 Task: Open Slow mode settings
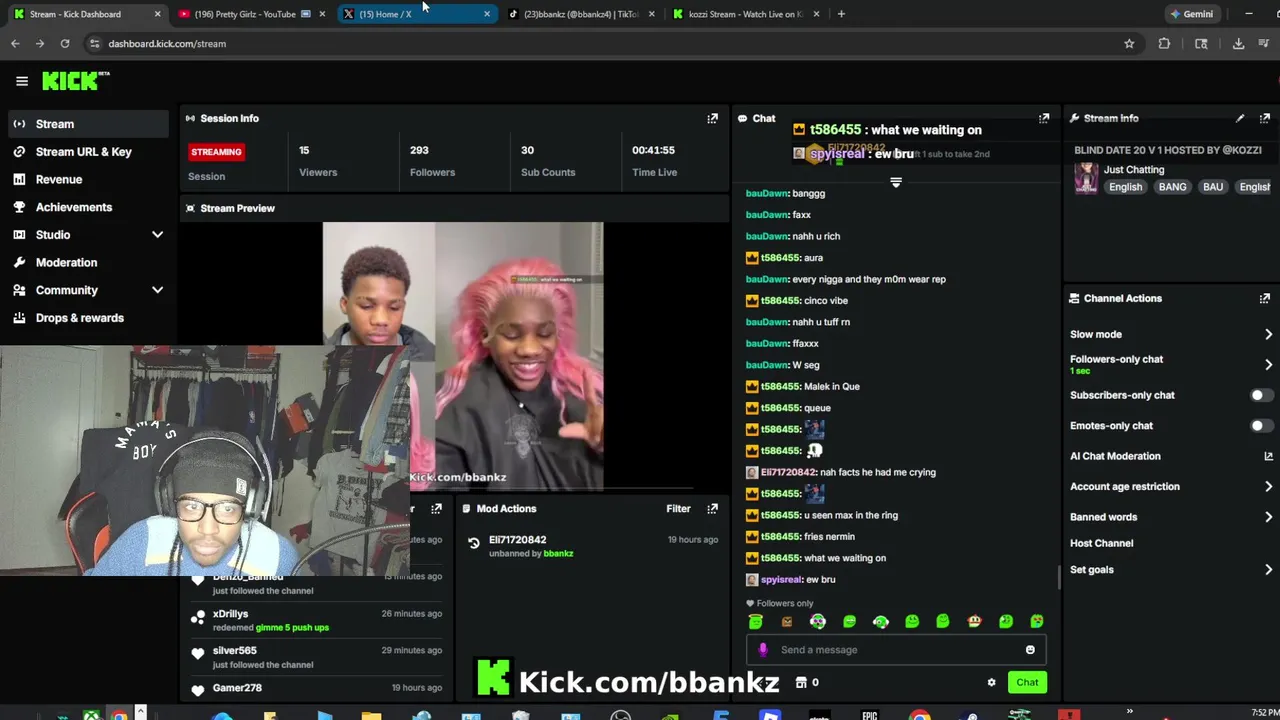pos(1170,334)
